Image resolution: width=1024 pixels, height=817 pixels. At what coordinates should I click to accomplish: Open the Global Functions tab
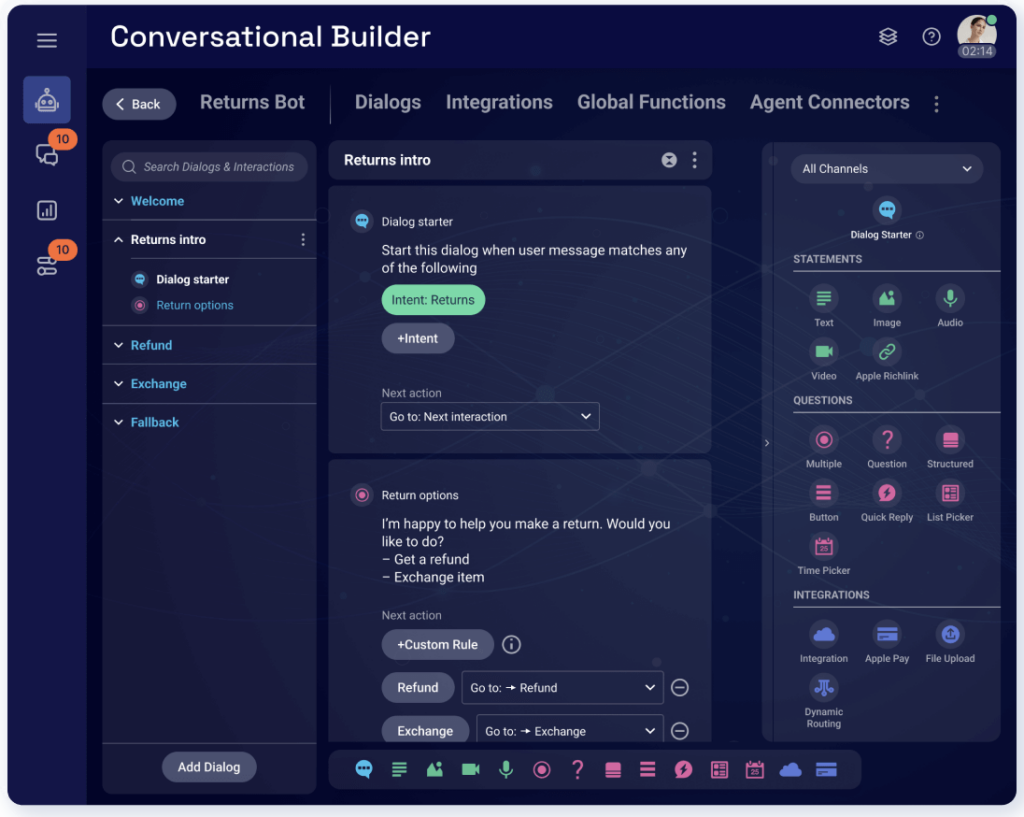click(651, 102)
